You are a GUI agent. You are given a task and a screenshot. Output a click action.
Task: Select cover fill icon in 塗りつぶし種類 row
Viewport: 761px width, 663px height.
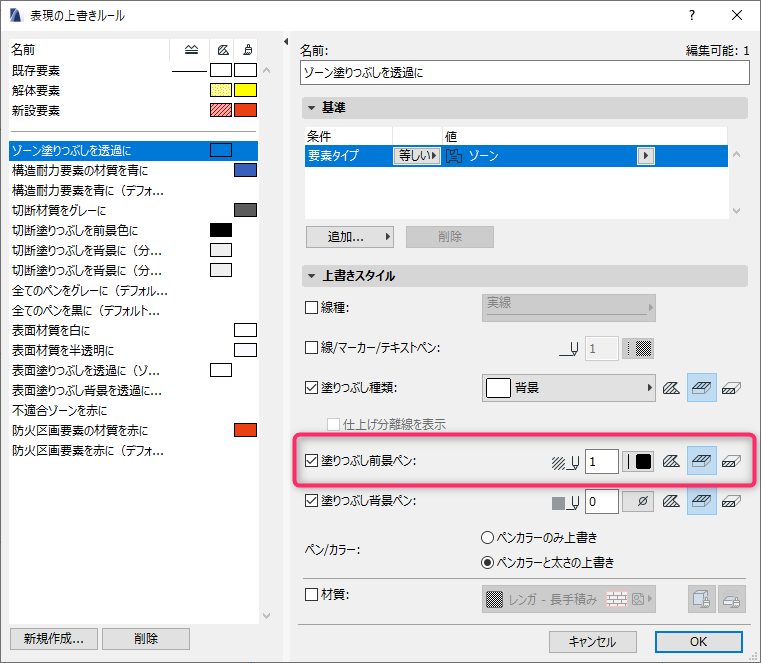coord(731,388)
